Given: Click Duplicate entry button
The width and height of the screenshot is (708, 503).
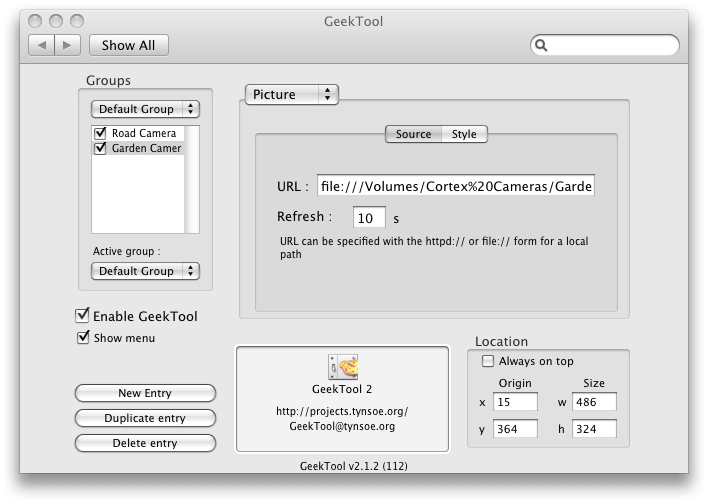Looking at the screenshot, I should [x=145, y=418].
